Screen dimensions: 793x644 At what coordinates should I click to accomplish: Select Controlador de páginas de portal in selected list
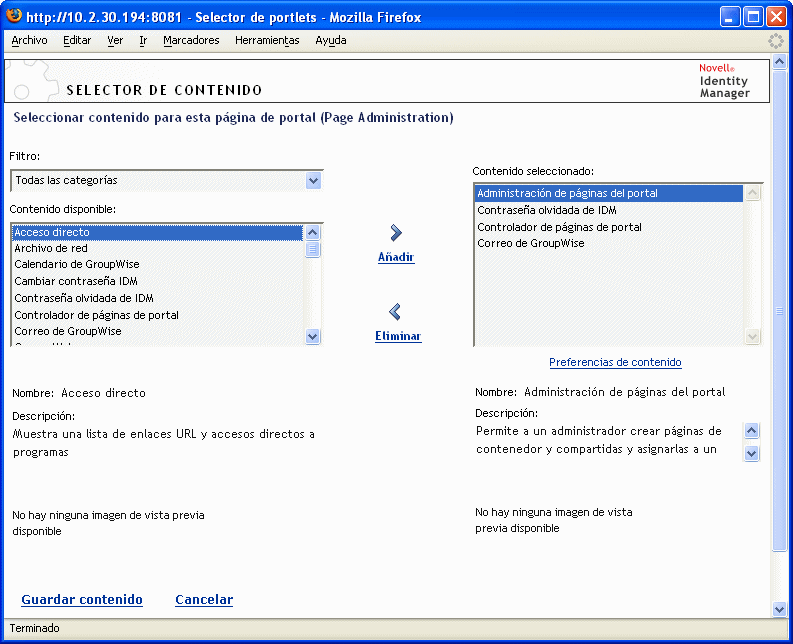(x=609, y=227)
